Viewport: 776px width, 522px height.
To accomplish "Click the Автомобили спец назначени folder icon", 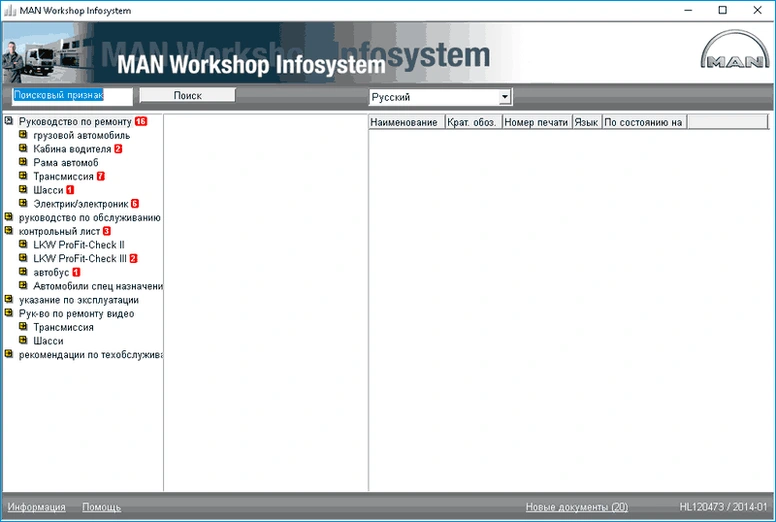I will point(23,285).
